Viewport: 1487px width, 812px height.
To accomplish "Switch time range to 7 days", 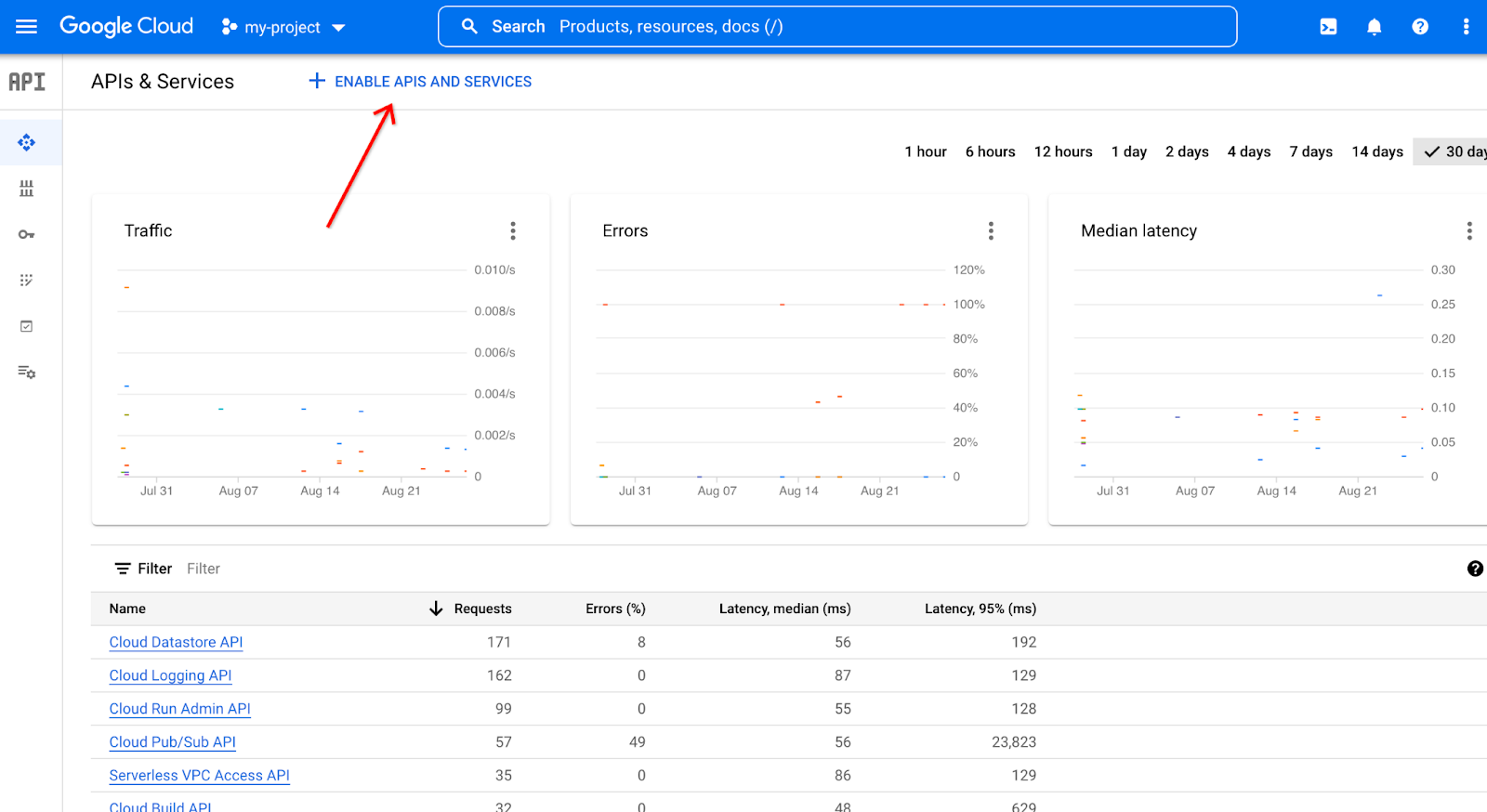I will 1310,151.
